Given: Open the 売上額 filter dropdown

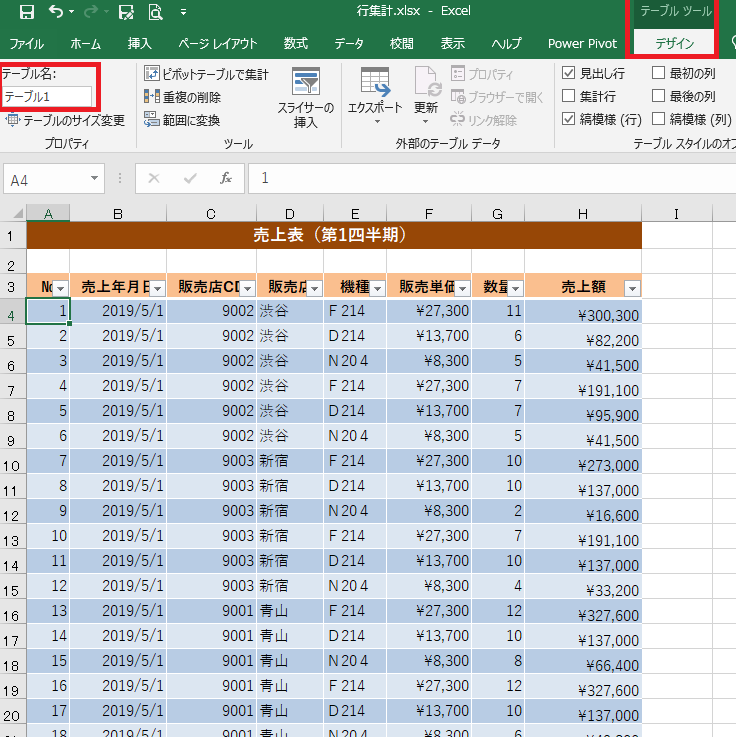Looking at the screenshot, I should point(632,288).
